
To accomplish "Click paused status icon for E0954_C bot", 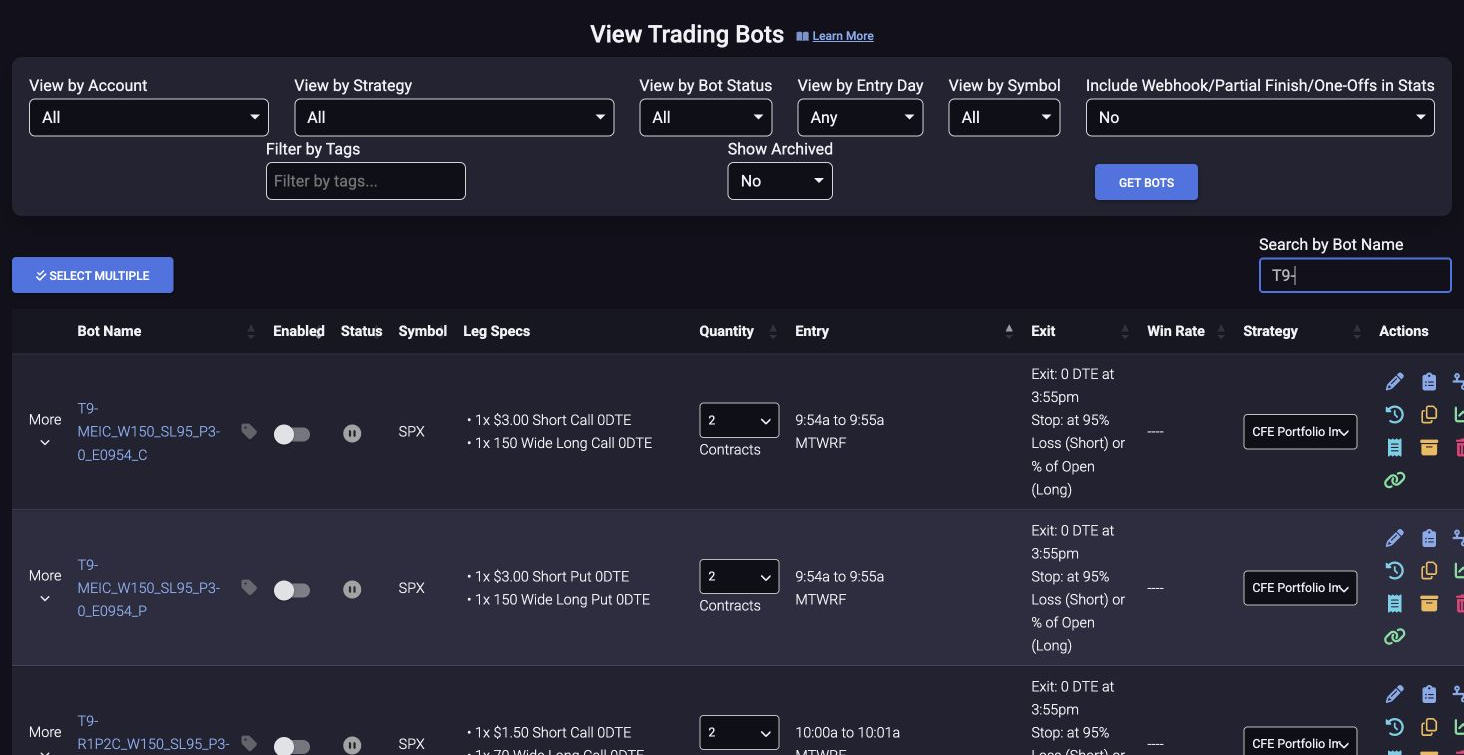I will coord(352,433).
